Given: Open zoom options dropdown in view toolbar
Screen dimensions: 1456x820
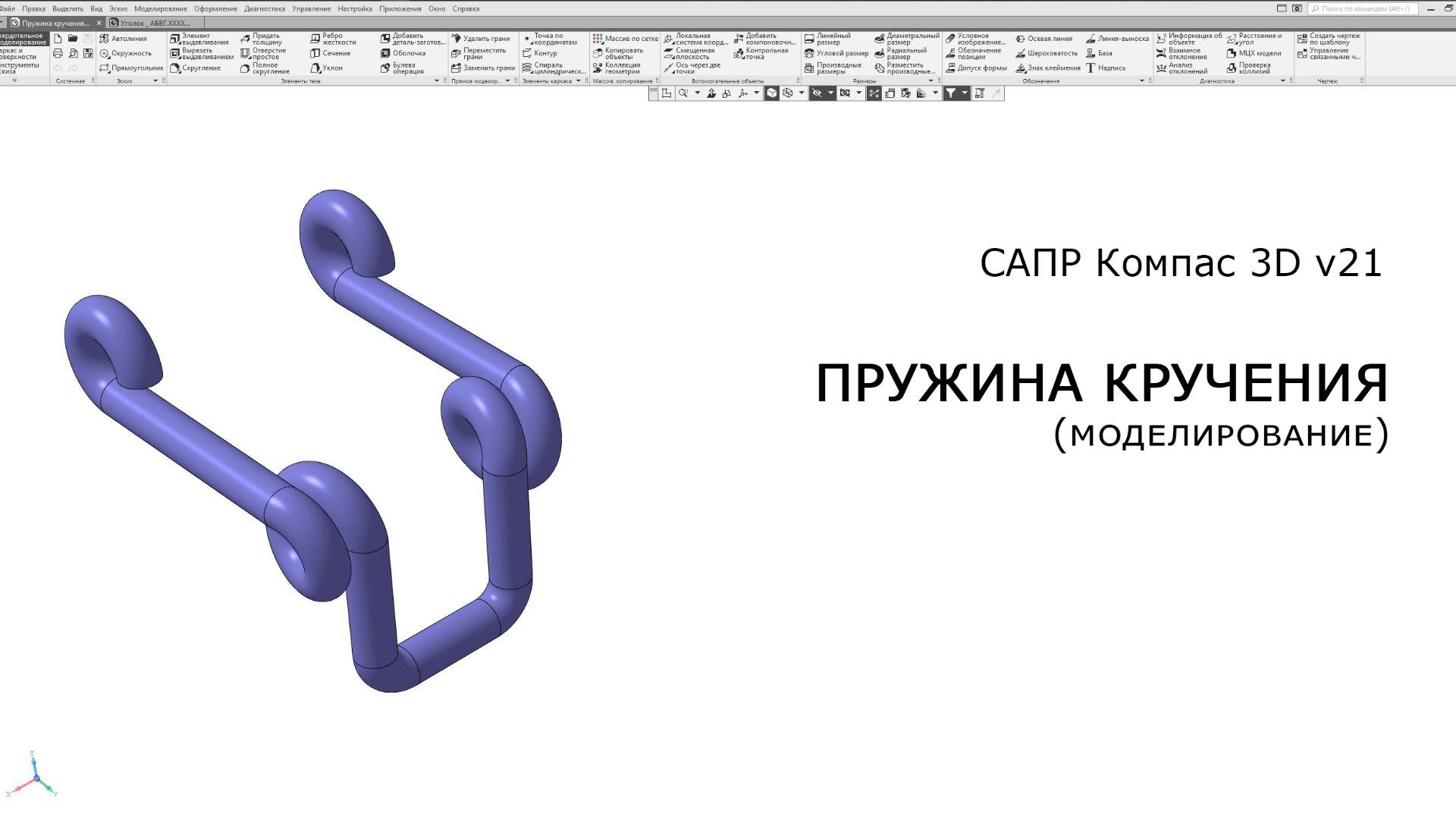Looking at the screenshot, I should click(x=697, y=93).
